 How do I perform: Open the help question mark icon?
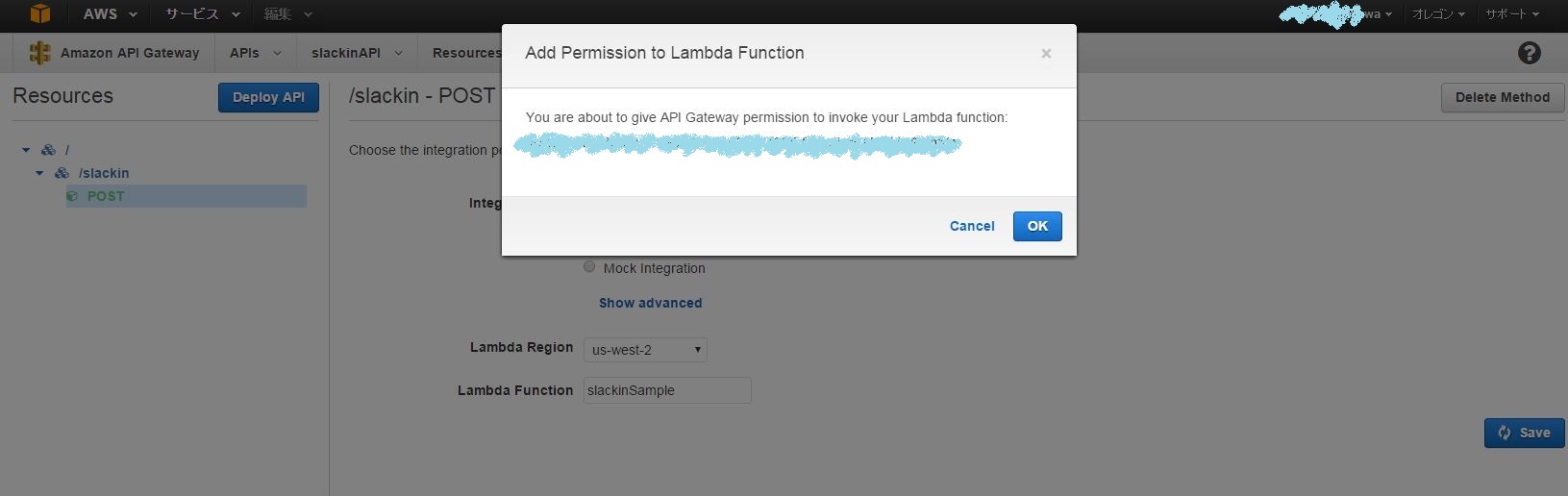click(x=1529, y=53)
